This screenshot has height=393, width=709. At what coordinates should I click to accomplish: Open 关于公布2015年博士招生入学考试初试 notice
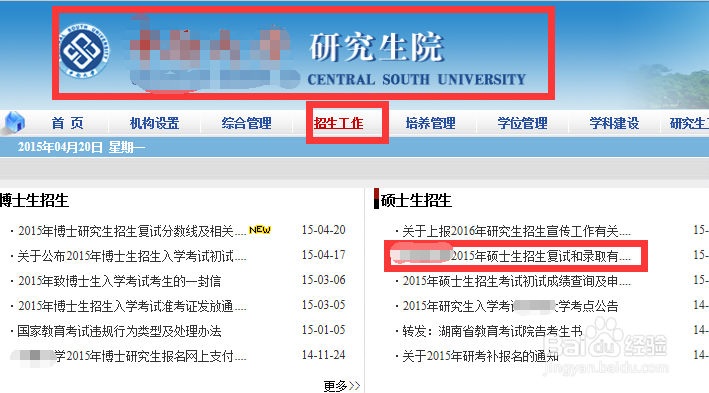132,256
